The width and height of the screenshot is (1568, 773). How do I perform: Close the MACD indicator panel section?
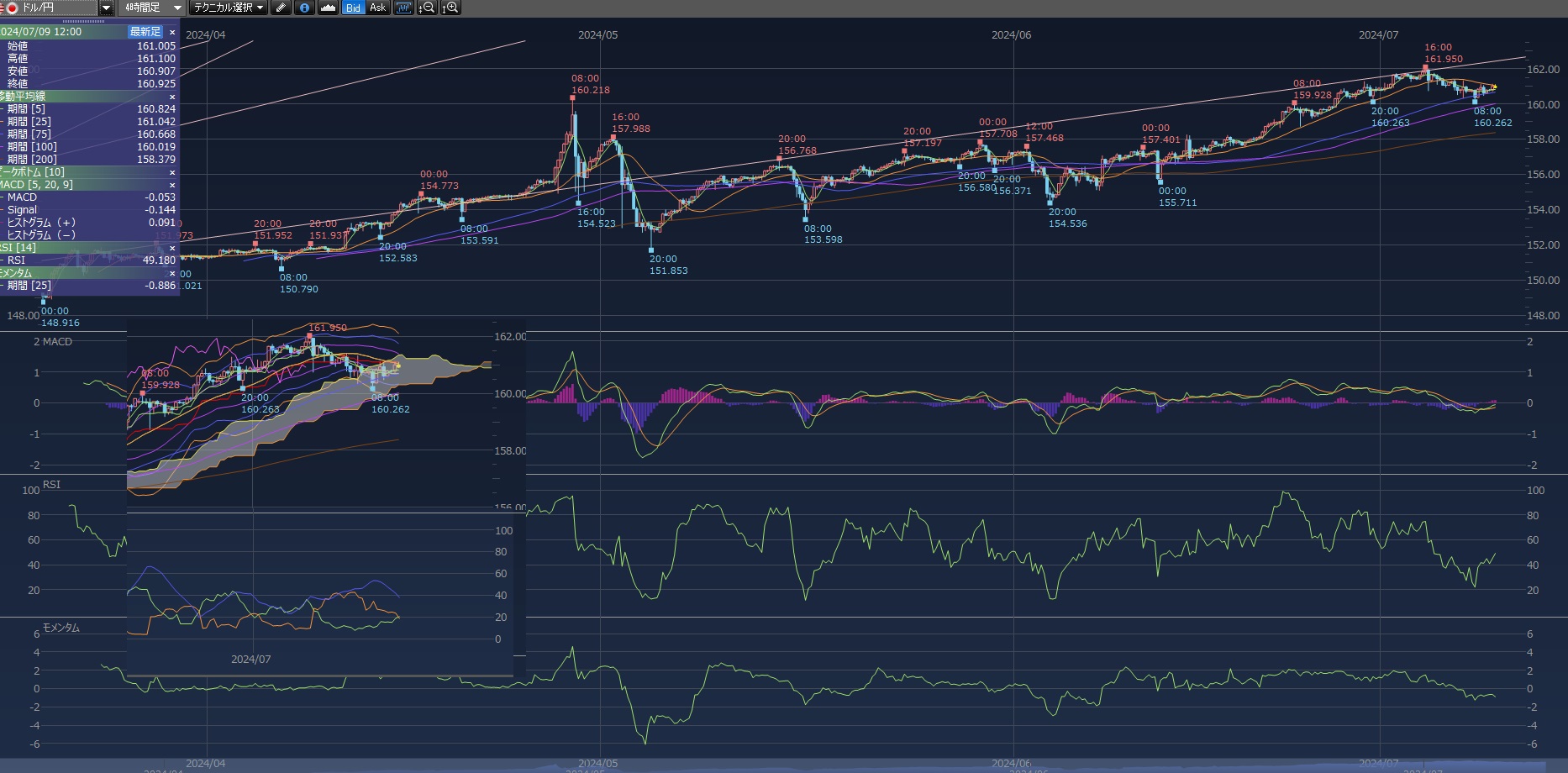pyautogui.click(x=172, y=185)
